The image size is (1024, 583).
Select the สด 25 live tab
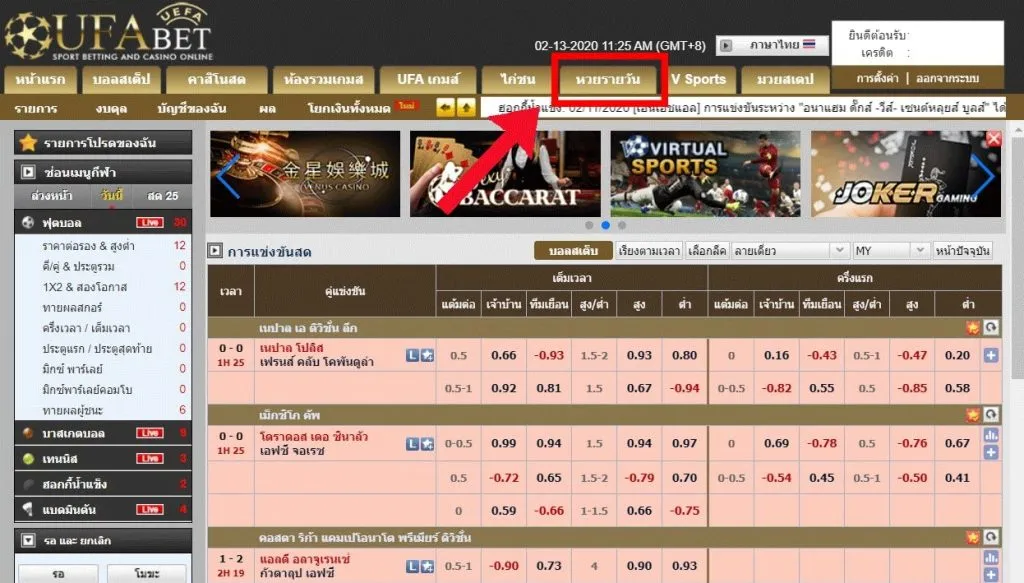point(163,196)
